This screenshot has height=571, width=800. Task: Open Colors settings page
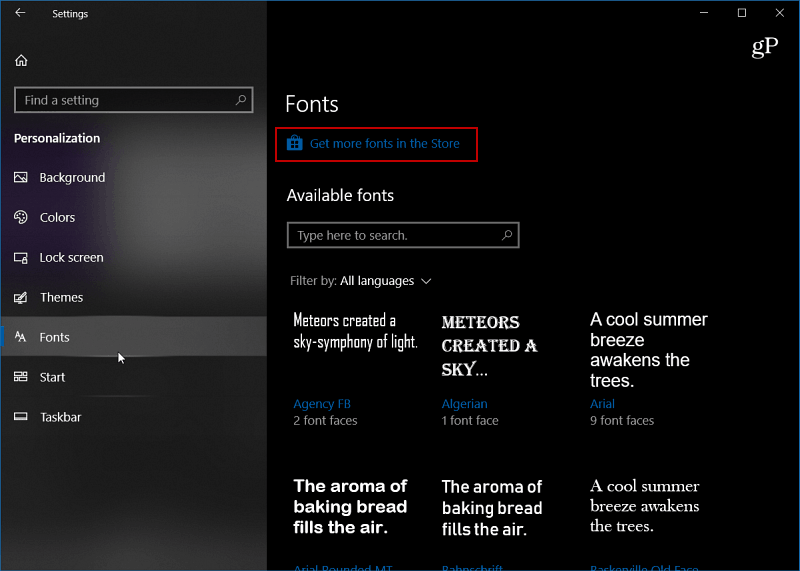tap(134, 217)
